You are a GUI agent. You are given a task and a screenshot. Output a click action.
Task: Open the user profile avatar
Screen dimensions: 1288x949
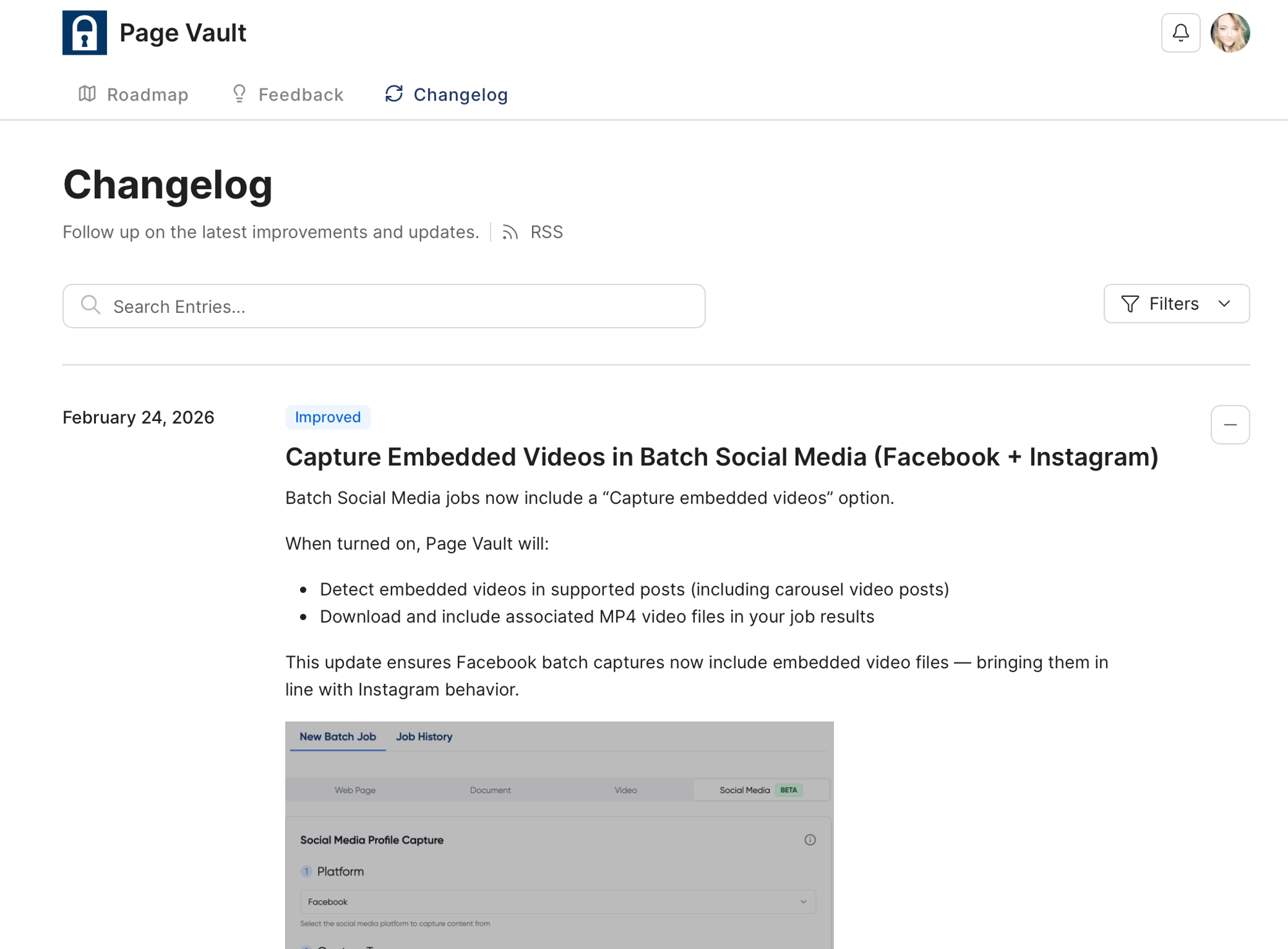[1229, 33]
